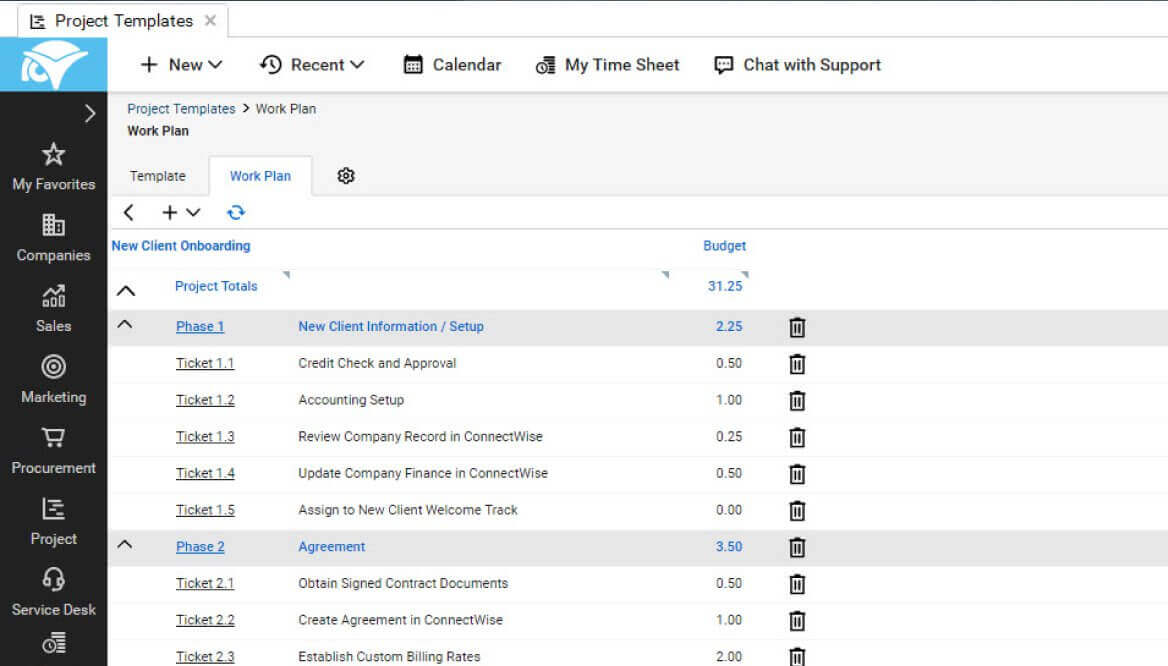Open the Companies module in sidebar
Screen dimensions: 1168x666
click(53, 238)
